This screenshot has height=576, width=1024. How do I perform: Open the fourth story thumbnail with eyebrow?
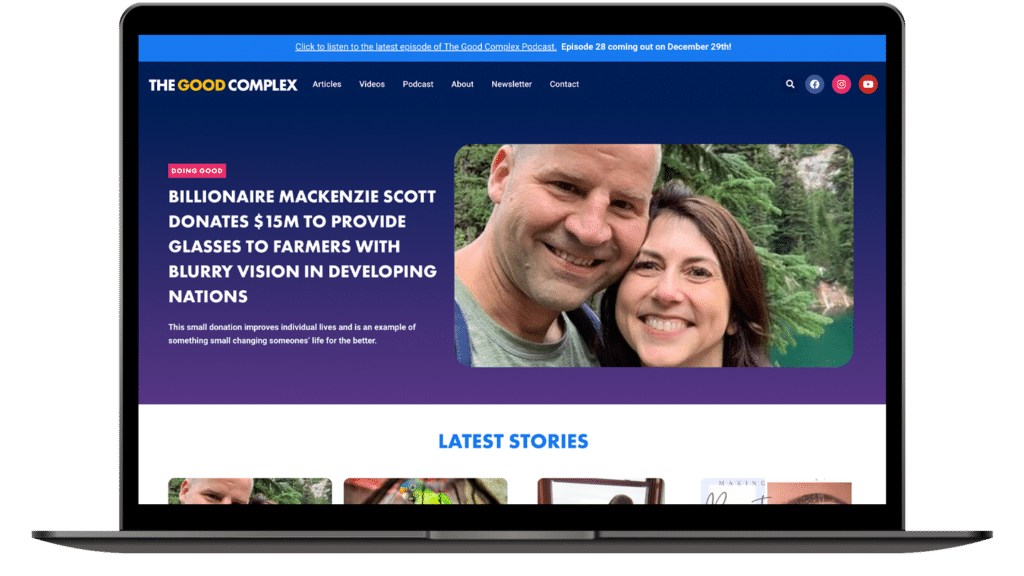776,491
